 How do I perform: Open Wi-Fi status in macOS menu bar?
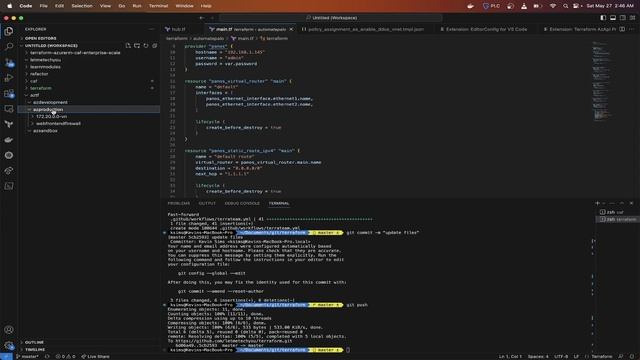pos(553,6)
